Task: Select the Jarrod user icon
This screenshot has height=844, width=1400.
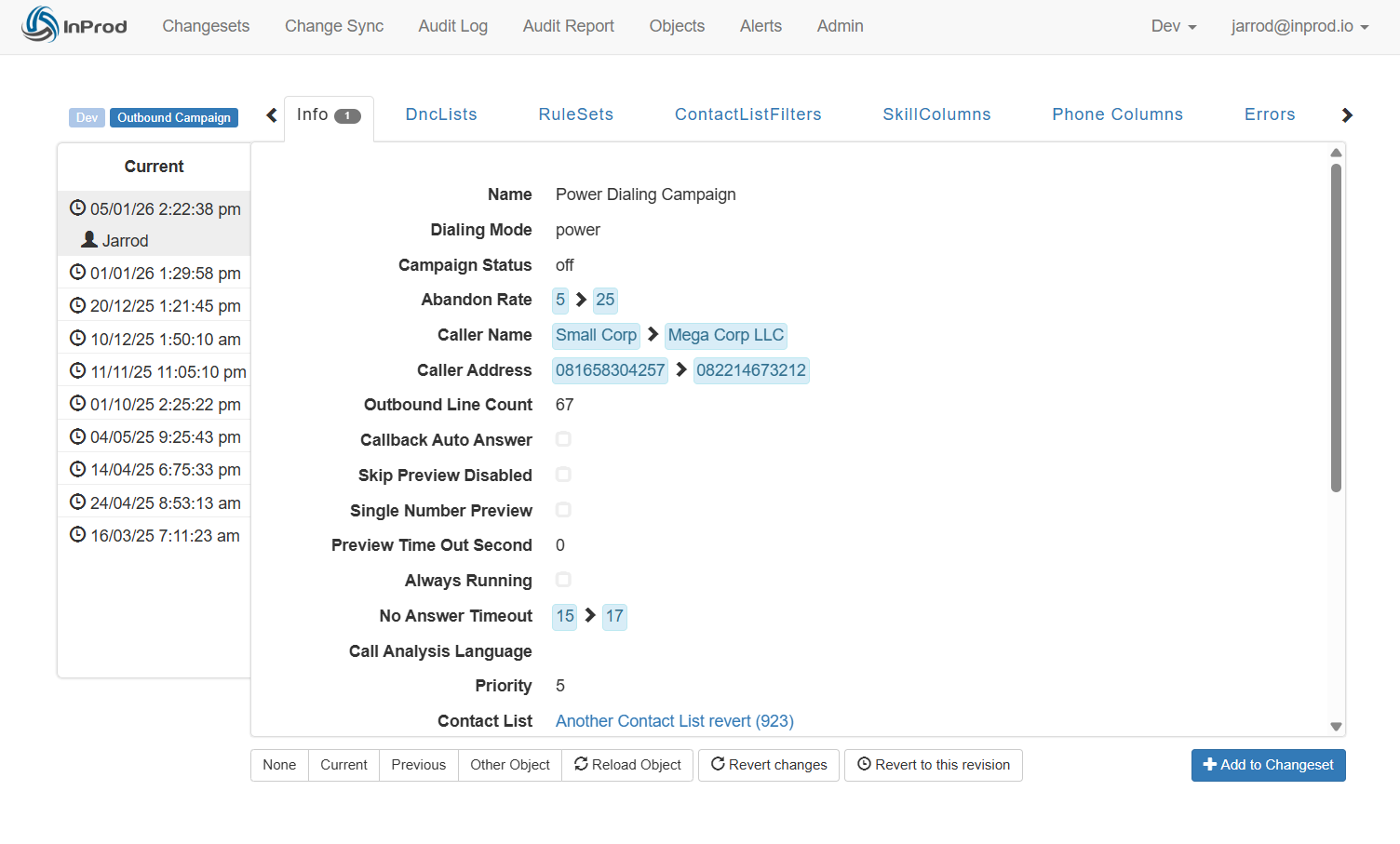Action: (x=87, y=239)
